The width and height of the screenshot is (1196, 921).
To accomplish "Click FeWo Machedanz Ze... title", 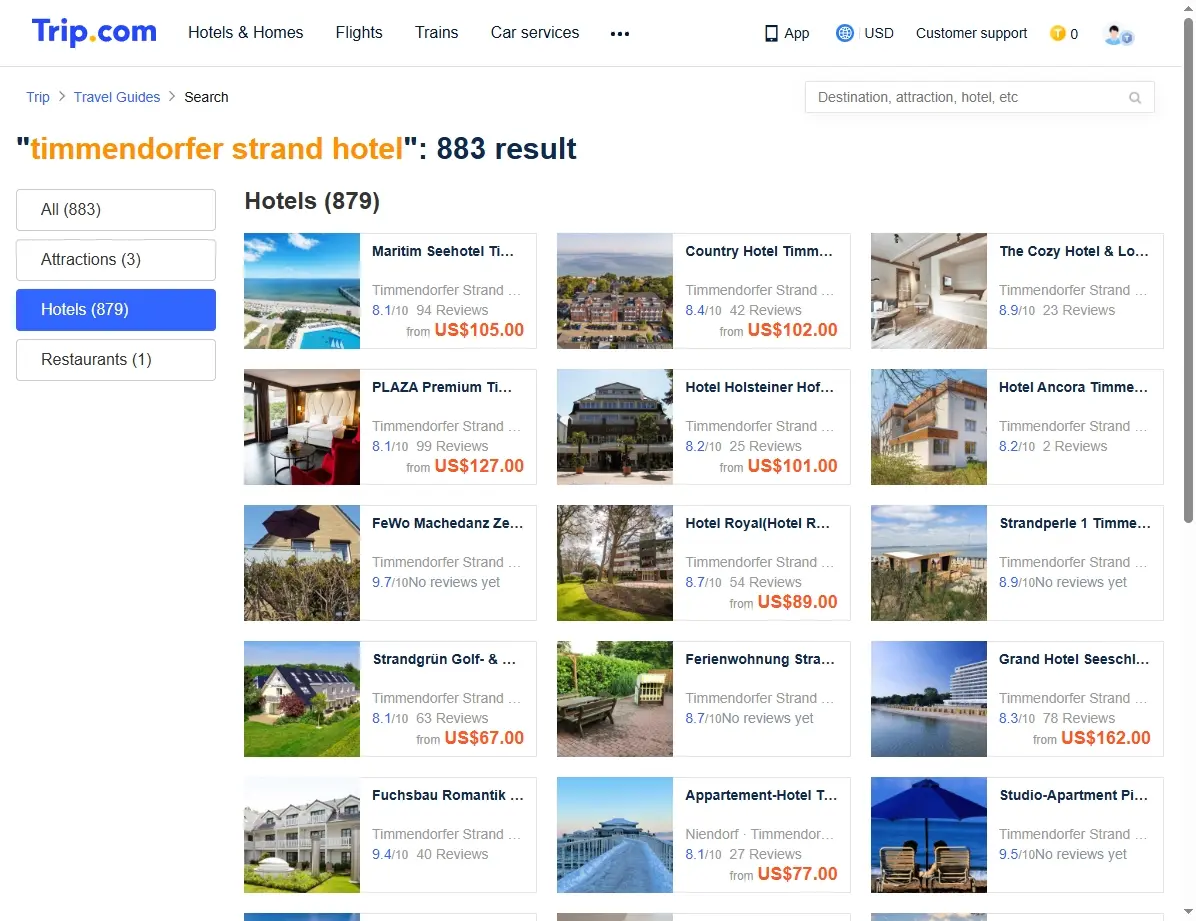I will pos(448,523).
